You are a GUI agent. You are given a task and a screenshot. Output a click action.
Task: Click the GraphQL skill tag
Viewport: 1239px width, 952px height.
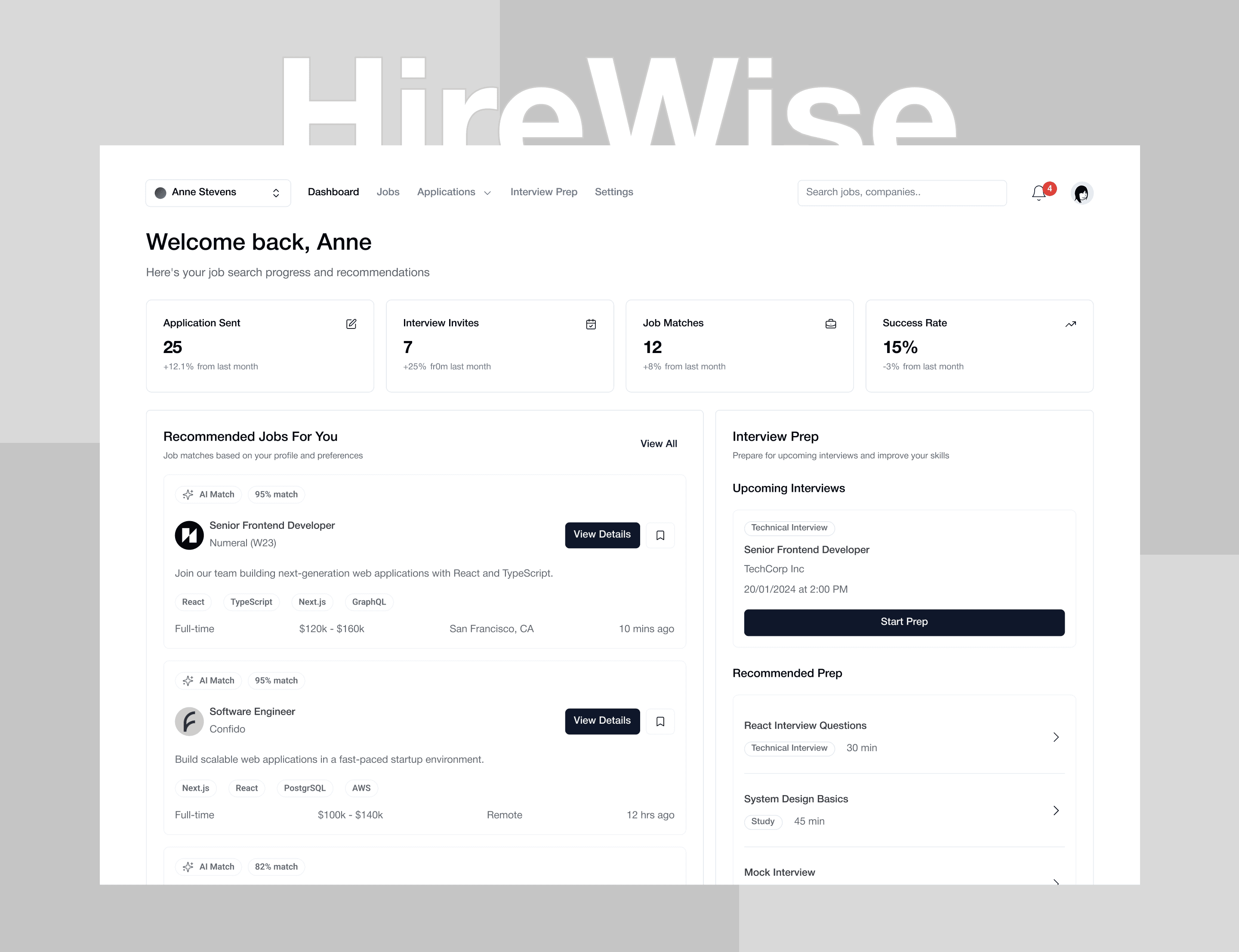point(369,602)
